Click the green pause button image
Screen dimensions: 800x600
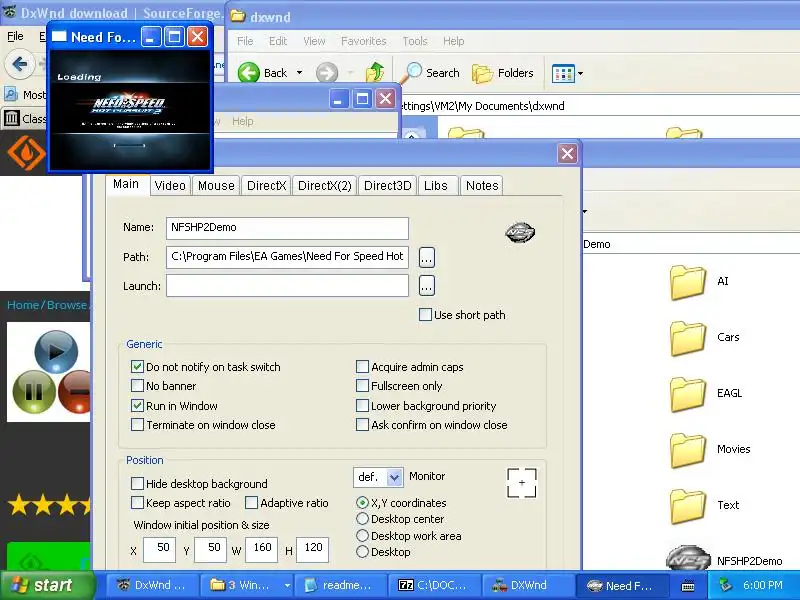pos(34,392)
